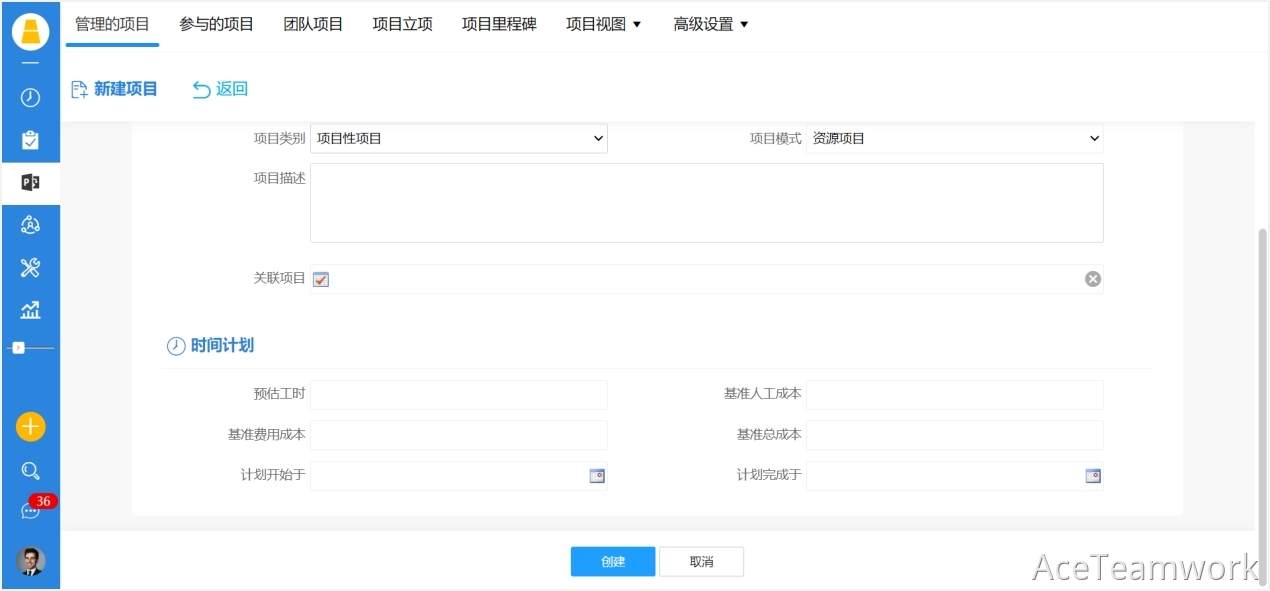This screenshot has height=591, width=1270.
Task: Open the 计划开始于 calendar picker
Action: [597, 476]
